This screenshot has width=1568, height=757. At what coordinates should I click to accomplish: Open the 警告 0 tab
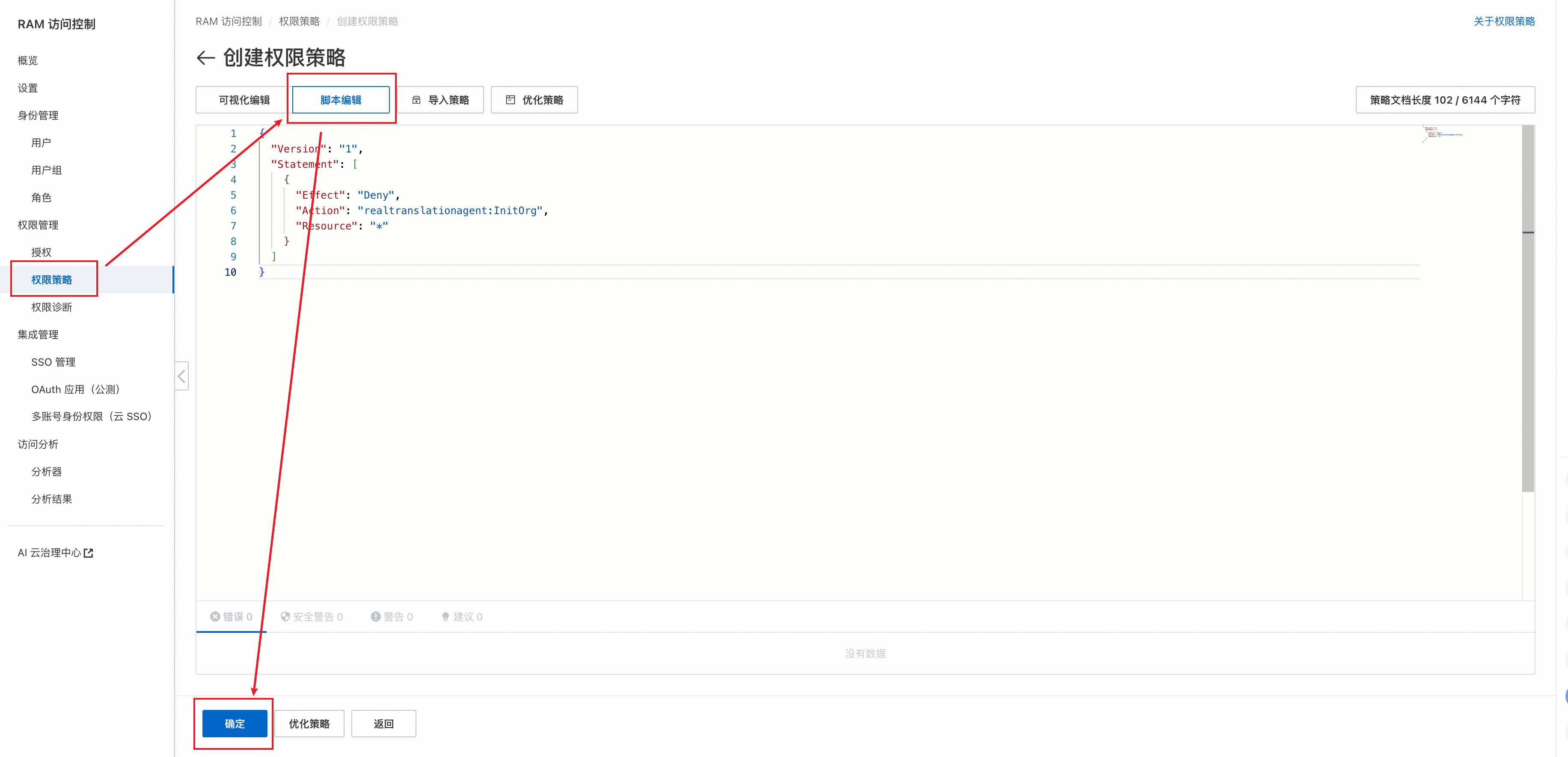click(392, 616)
